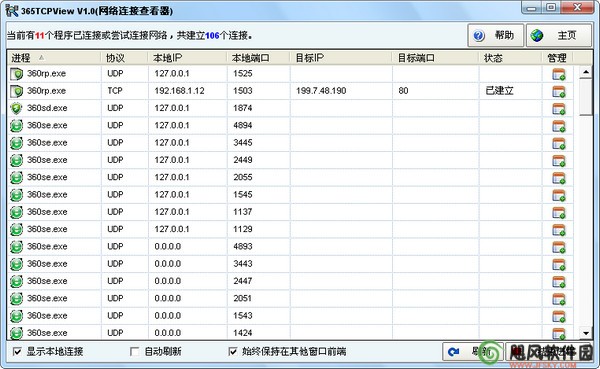Click the globe homepage icon
The image size is (600, 369).
coord(536,36)
